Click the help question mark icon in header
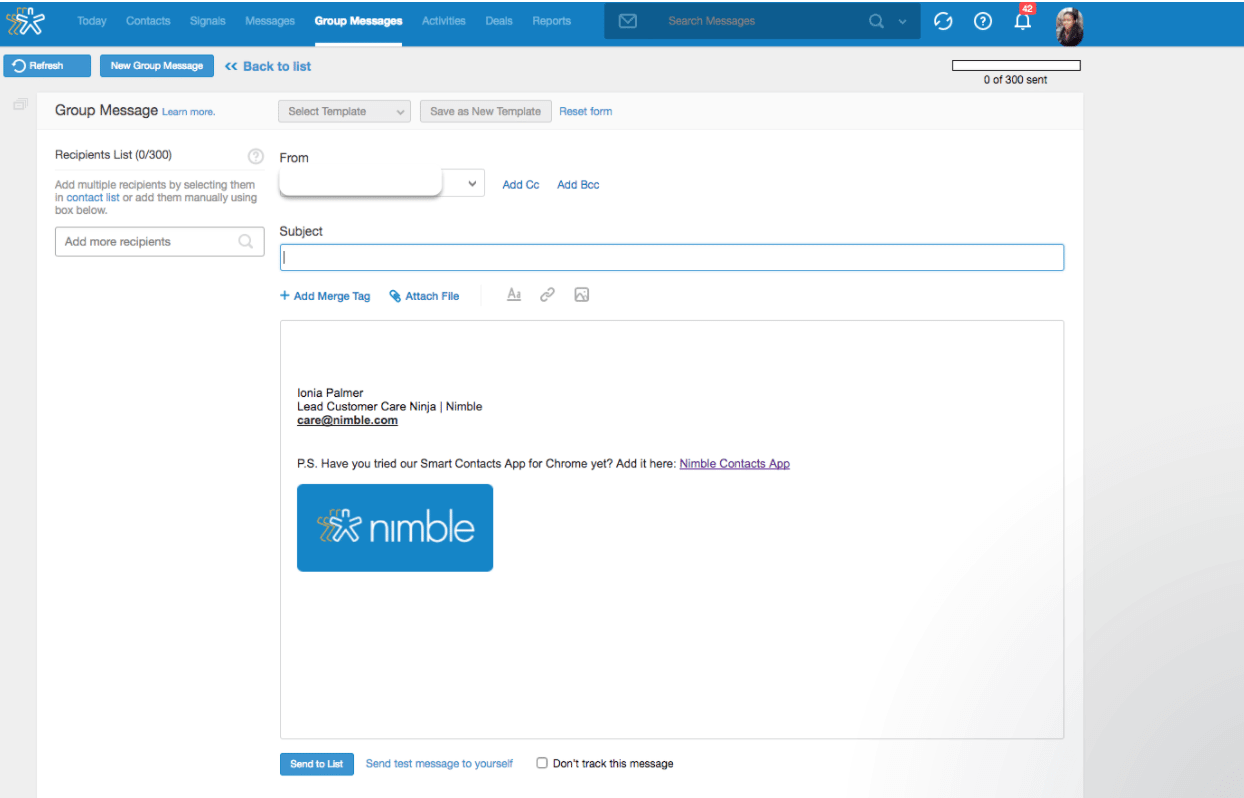This screenshot has height=798, width=1244. pos(983,21)
